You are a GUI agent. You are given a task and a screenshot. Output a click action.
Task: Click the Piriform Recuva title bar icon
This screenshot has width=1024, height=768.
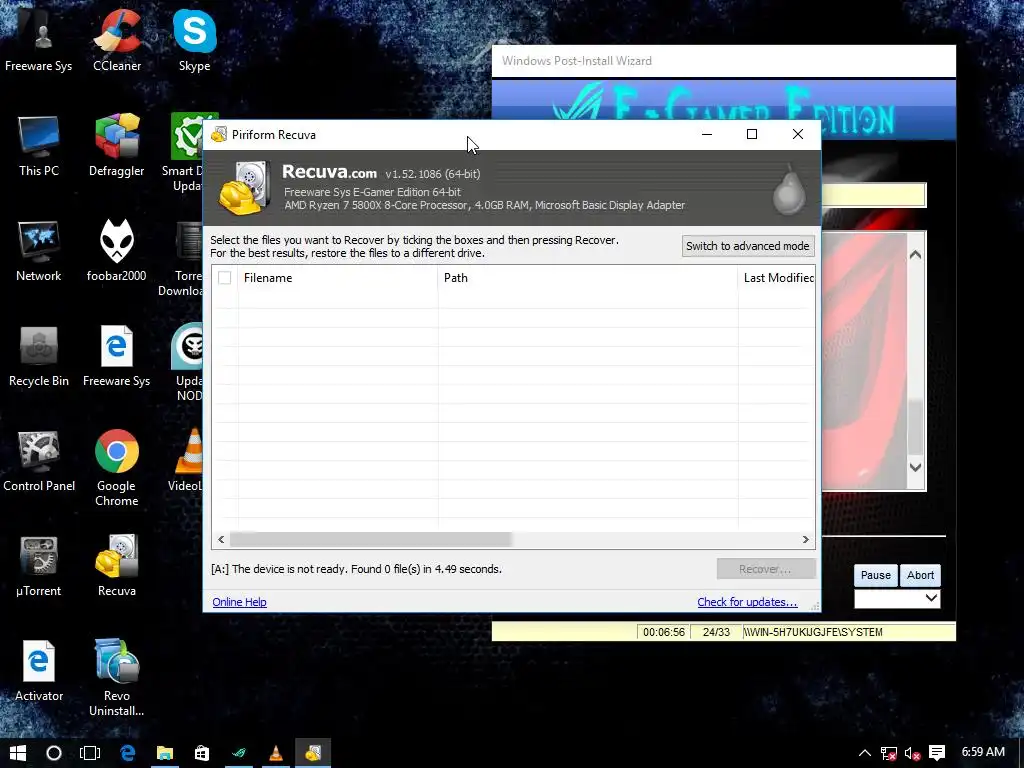pos(219,135)
